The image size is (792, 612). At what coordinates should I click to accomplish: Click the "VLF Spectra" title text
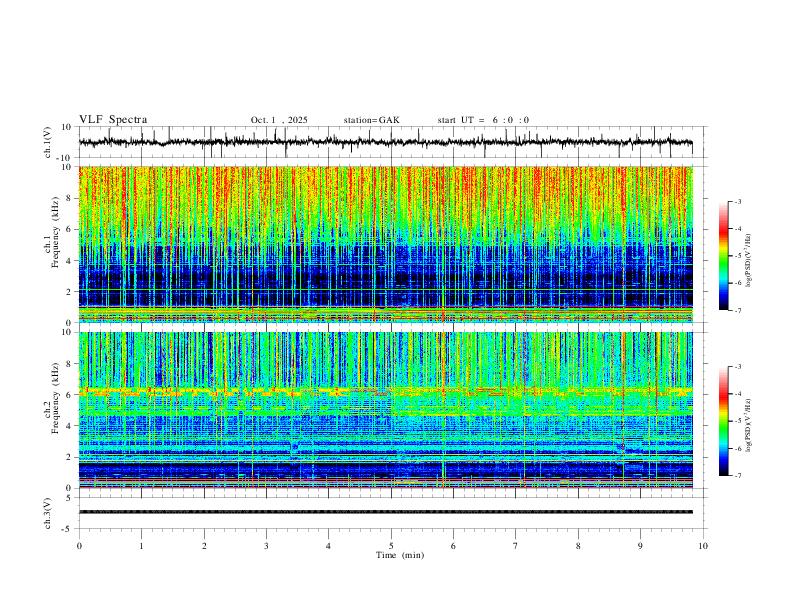pos(113,120)
